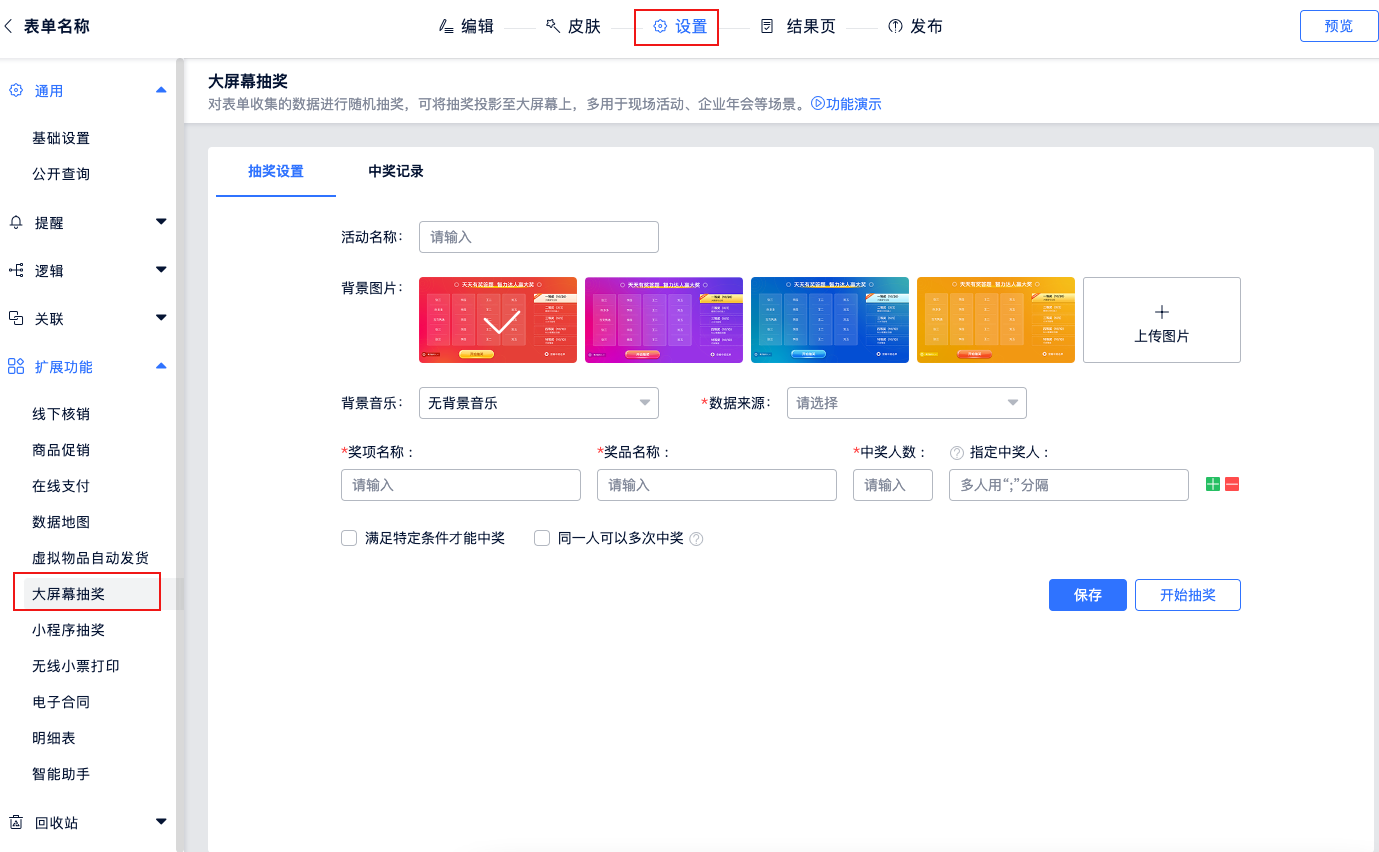
Task: Toggle 同一人可以多次中奖 checkbox
Action: click(542, 538)
